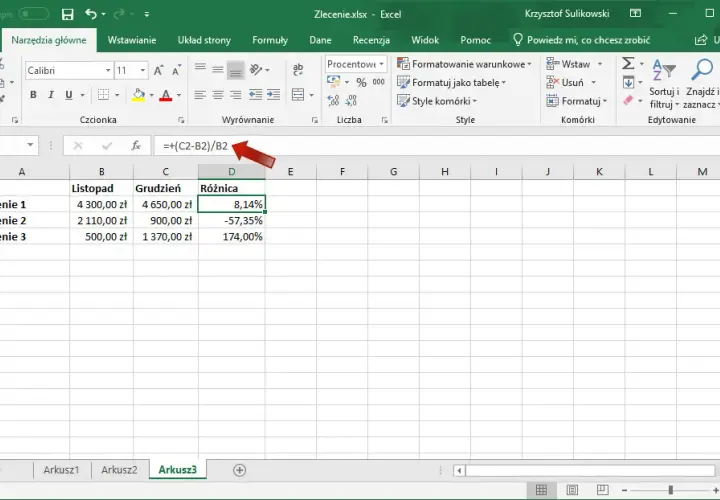Image resolution: width=720 pixels, height=500 pixels.
Task: Align text right
Action: coord(236,95)
